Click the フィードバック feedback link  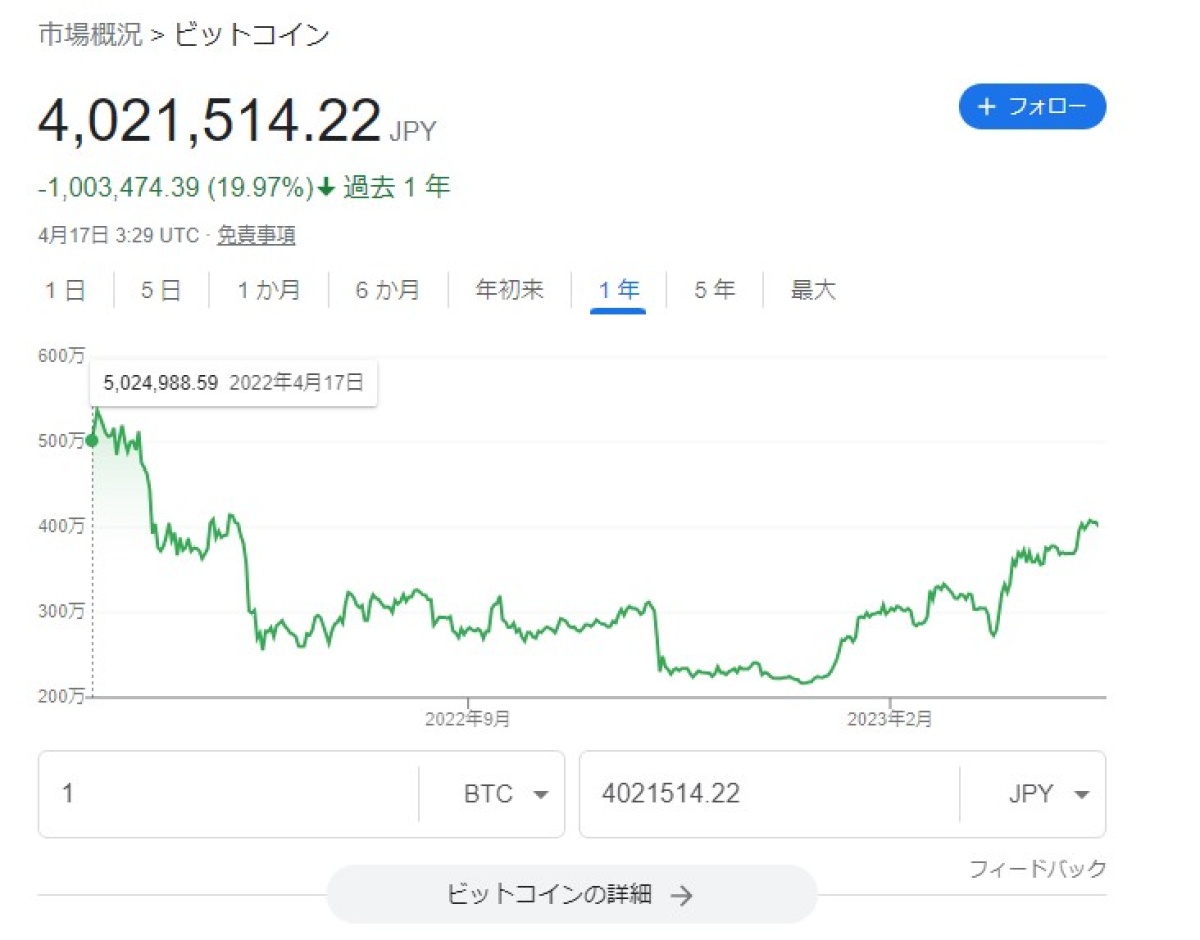tap(1038, 869)
